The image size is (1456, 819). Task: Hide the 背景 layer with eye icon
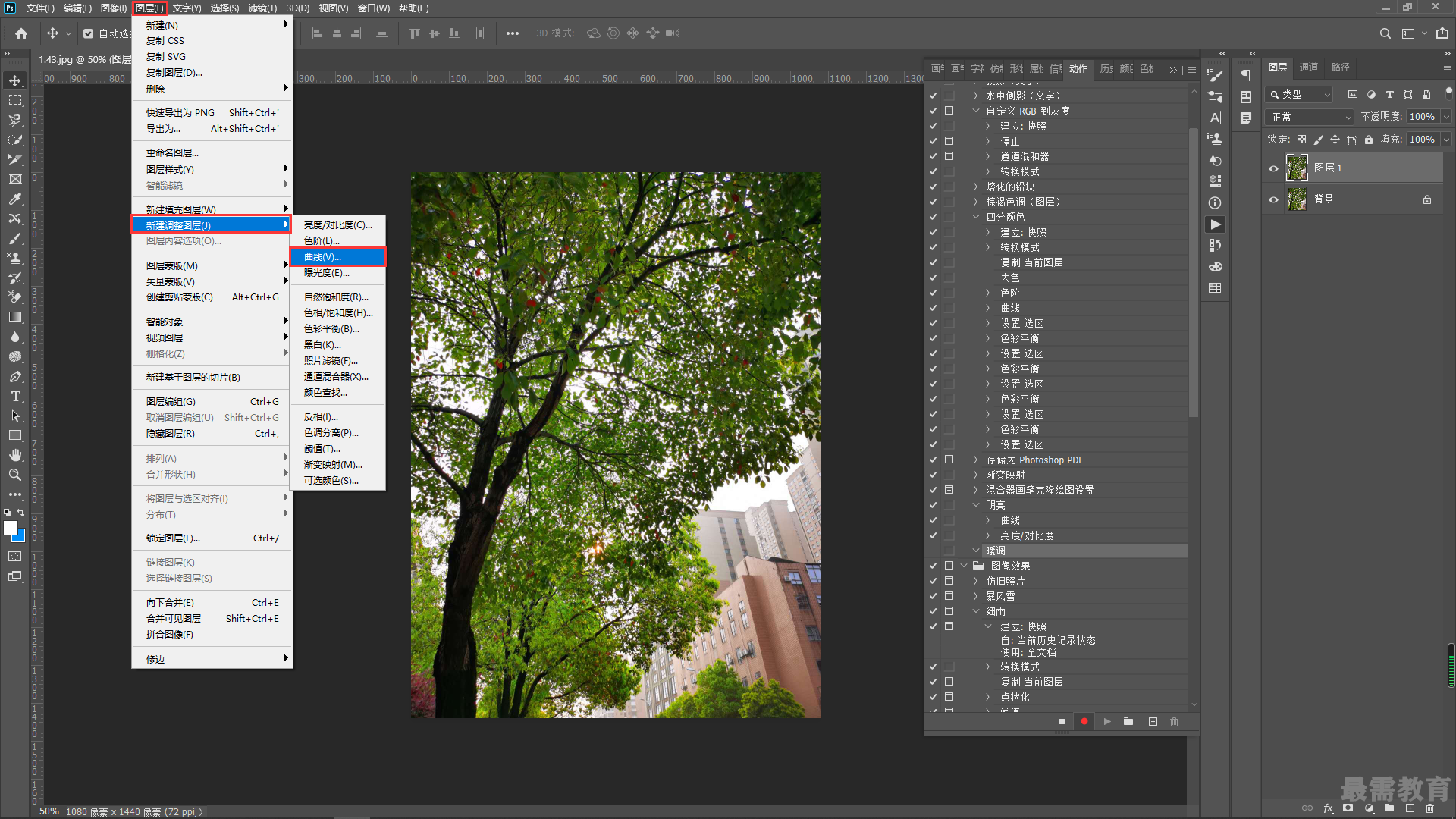(x=1273, y=199)
